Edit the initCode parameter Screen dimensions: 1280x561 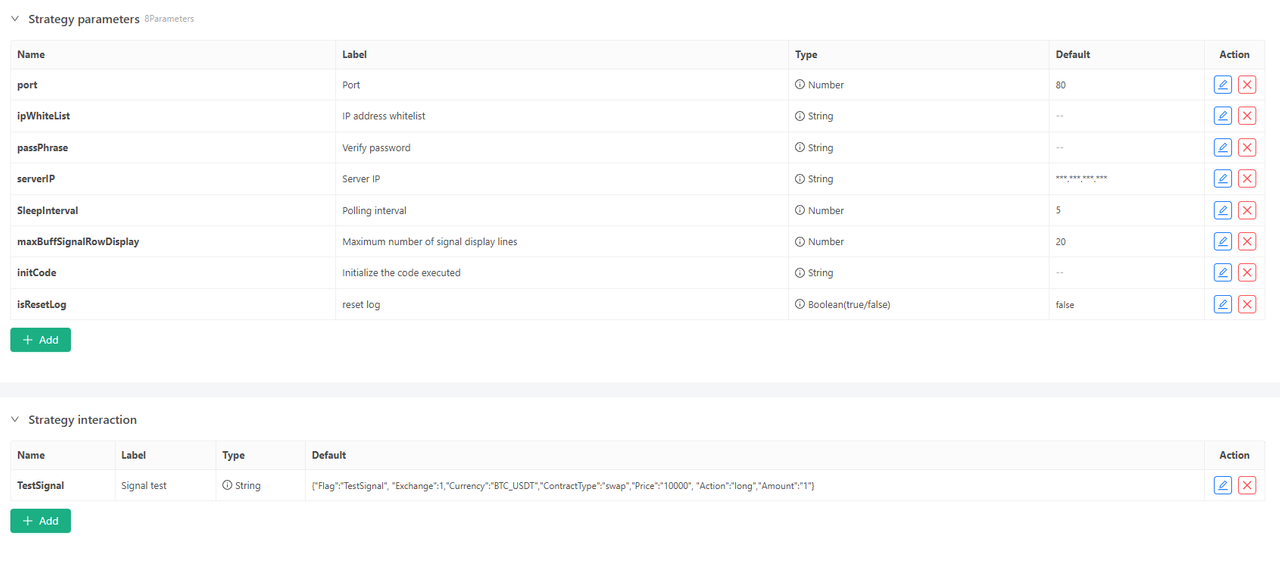[x=1222, y=273]
